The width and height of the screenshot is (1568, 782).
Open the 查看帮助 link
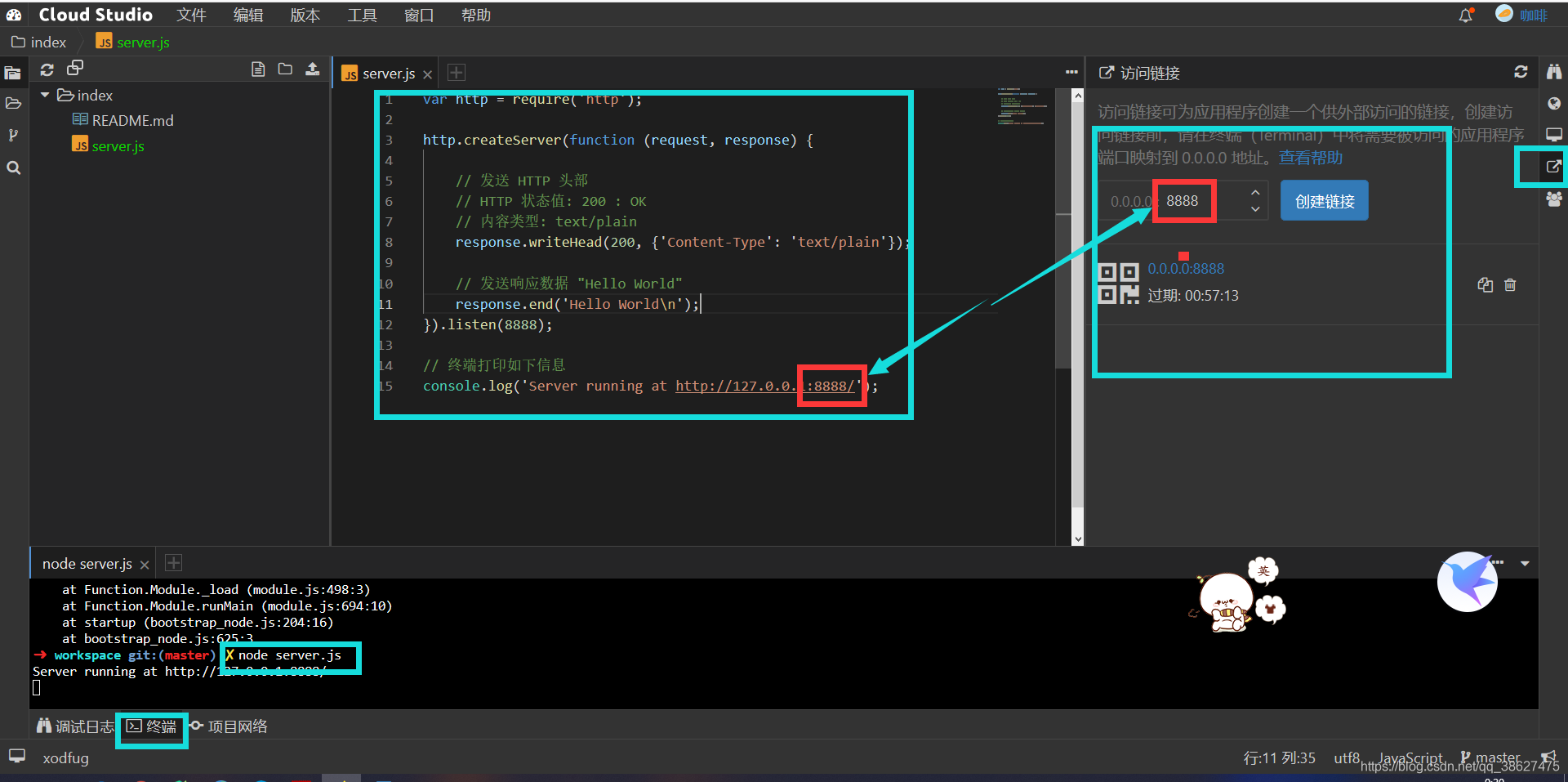(1310, 158)
